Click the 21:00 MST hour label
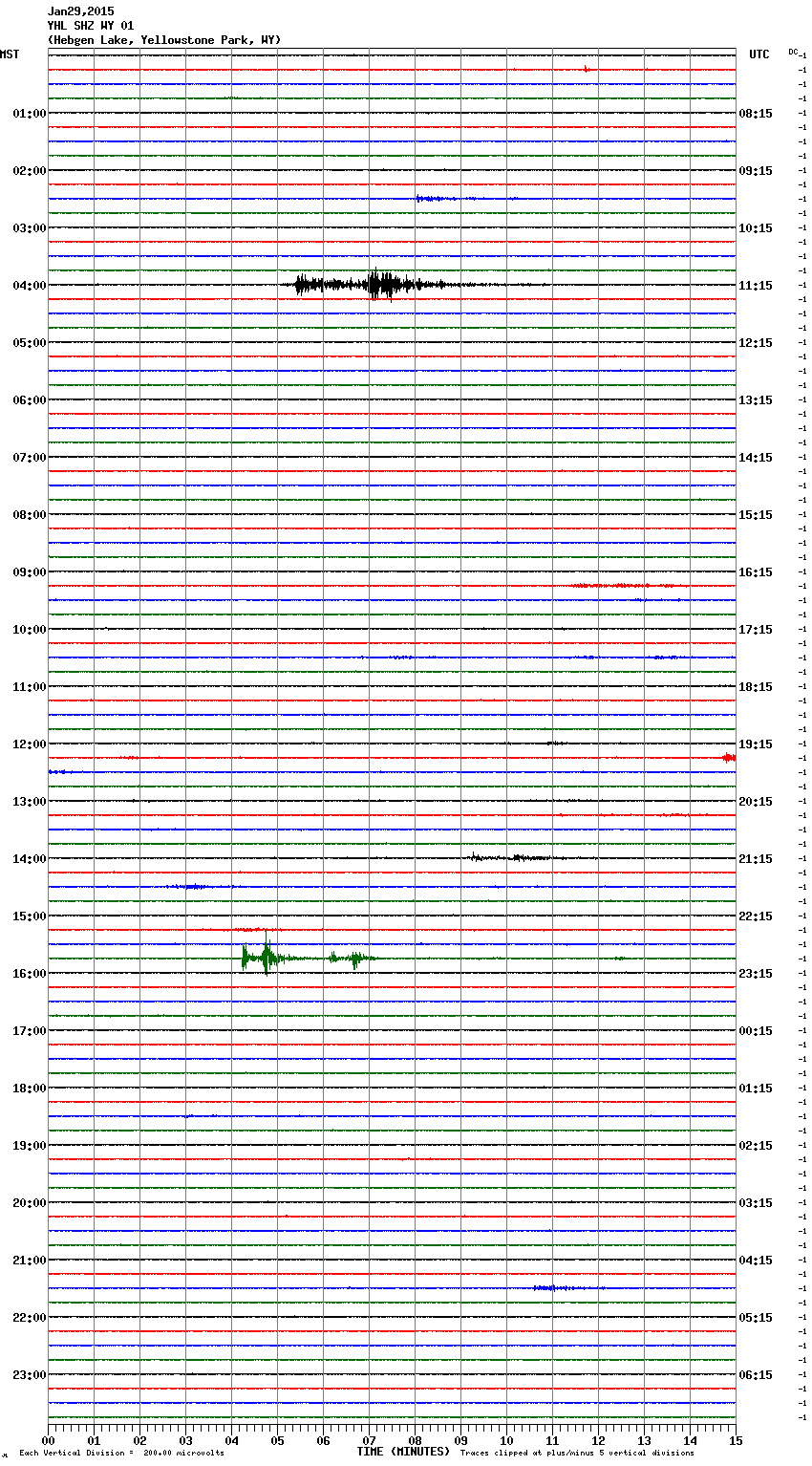 (29, 1261)
